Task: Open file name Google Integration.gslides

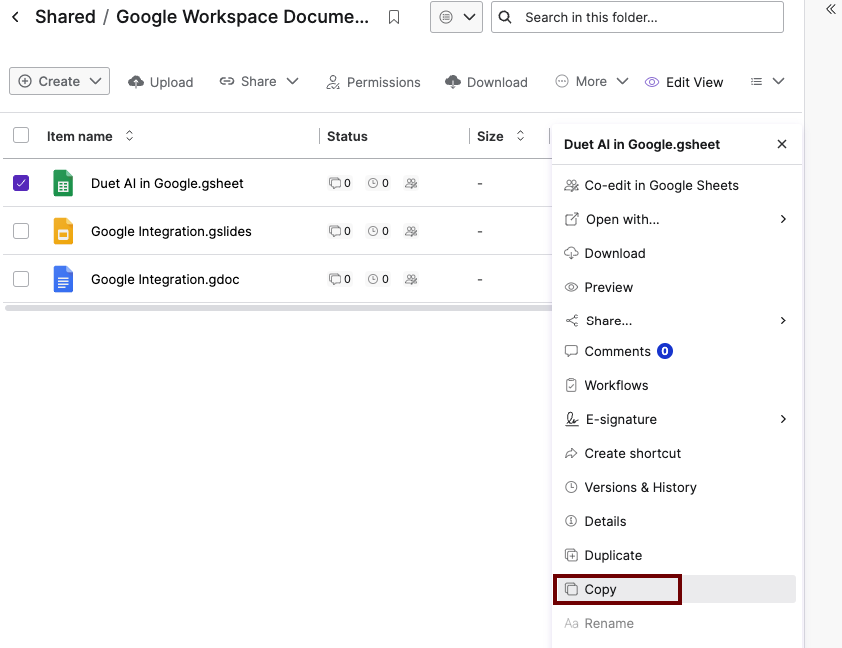Action: (x=171, y=231)
